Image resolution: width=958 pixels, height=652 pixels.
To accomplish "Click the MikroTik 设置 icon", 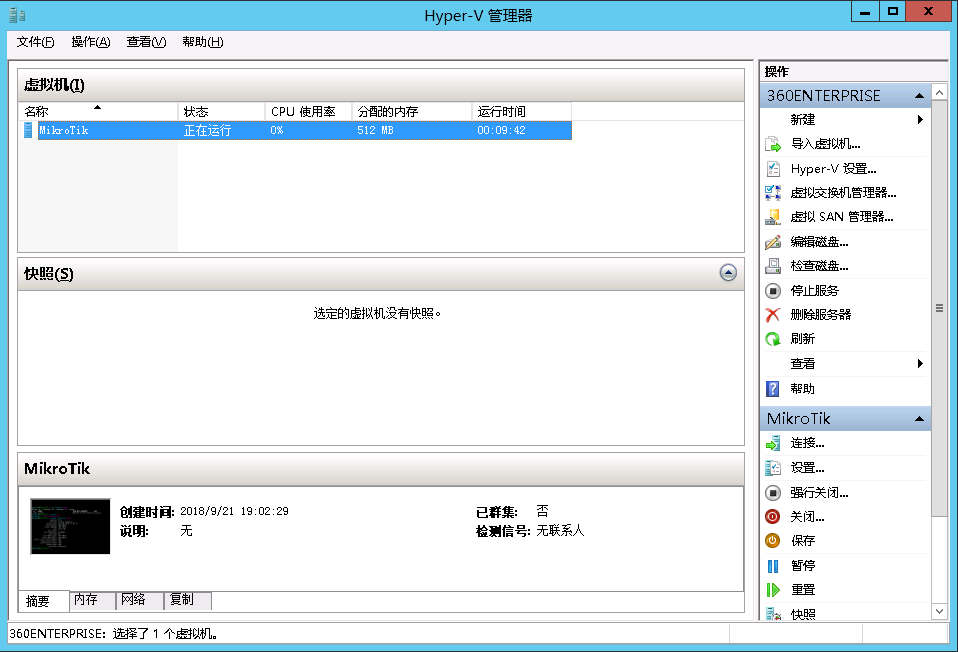I will coord(773,468).
